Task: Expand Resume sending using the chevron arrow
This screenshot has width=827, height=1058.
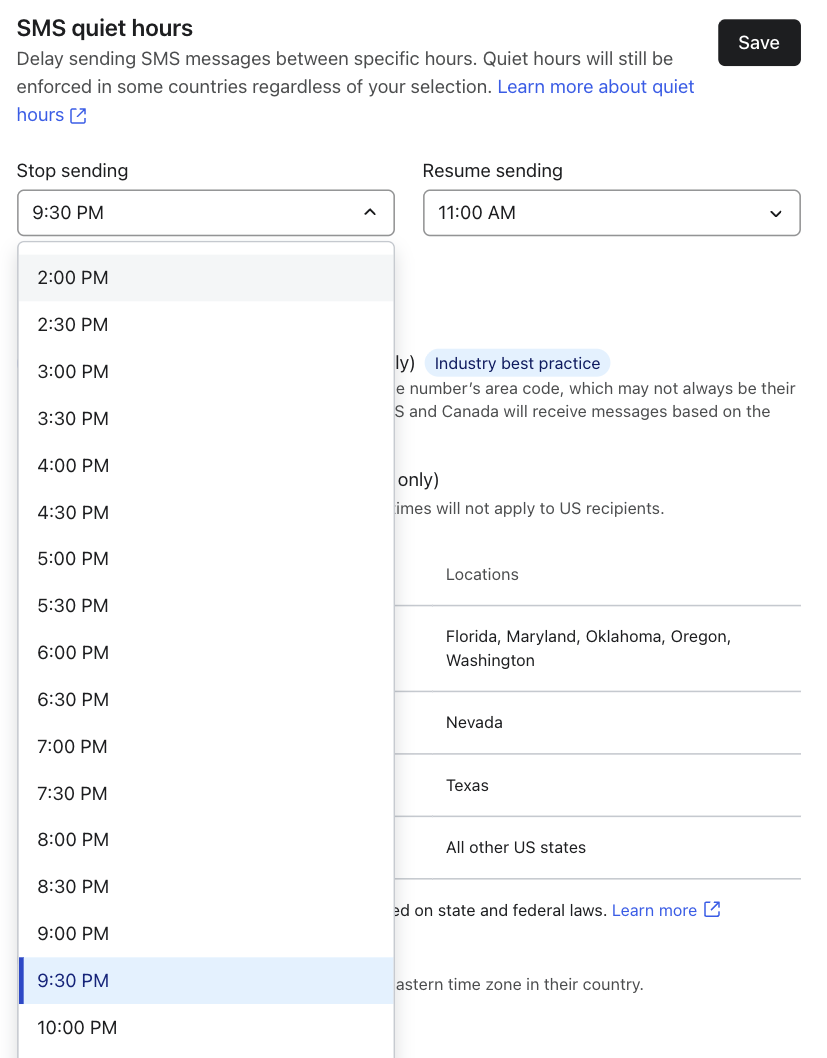Action: click(x=775, y=213)
